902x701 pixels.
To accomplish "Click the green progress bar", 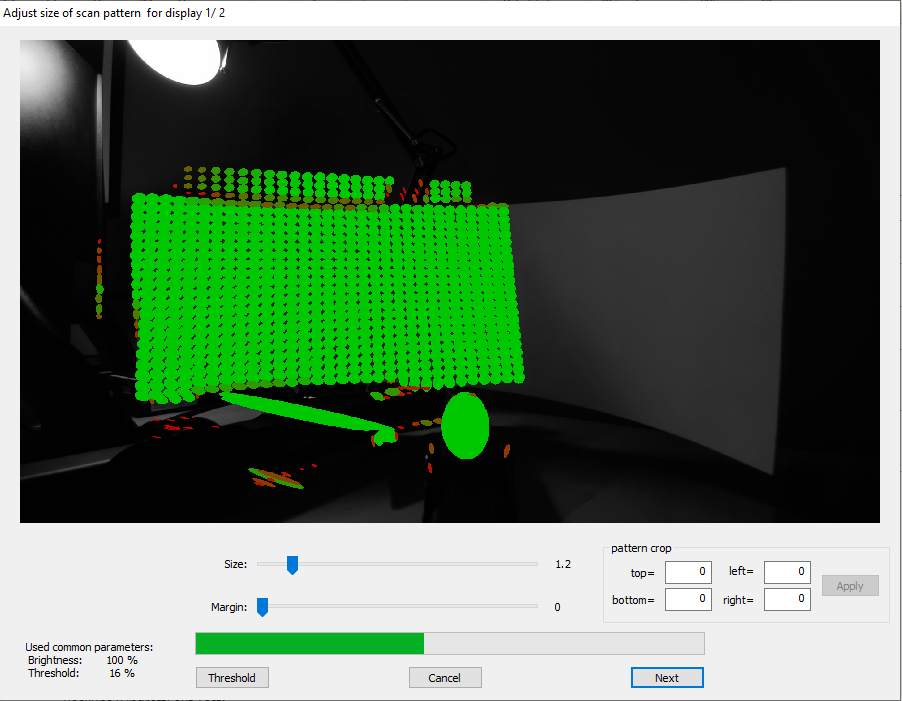I will [x=310, y=643].
